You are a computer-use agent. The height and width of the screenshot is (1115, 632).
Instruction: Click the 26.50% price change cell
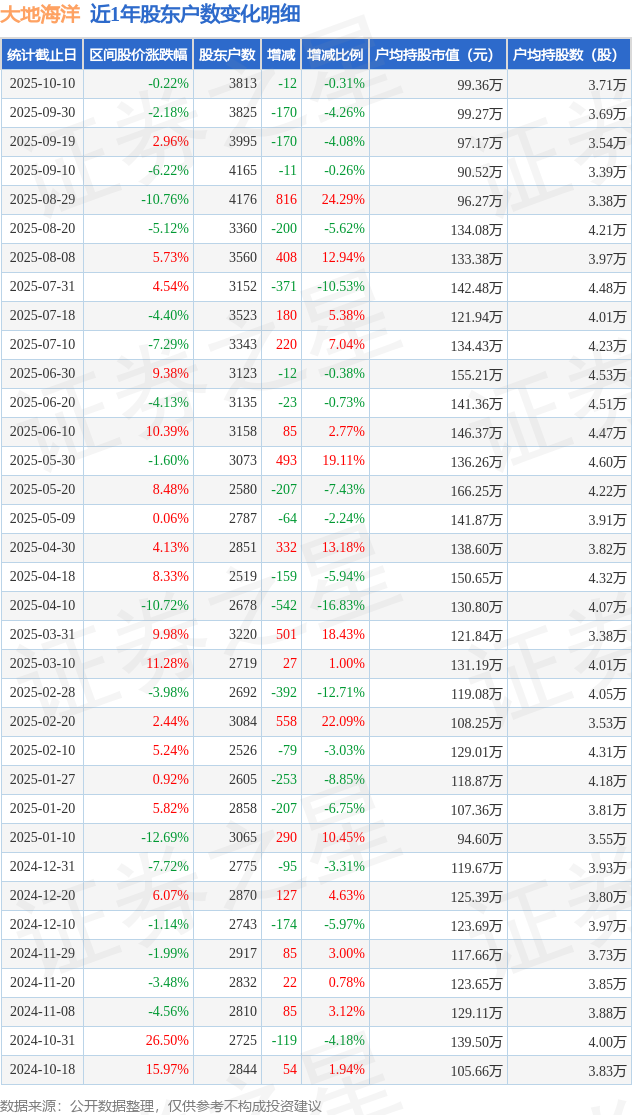[x=166, y=1041]
